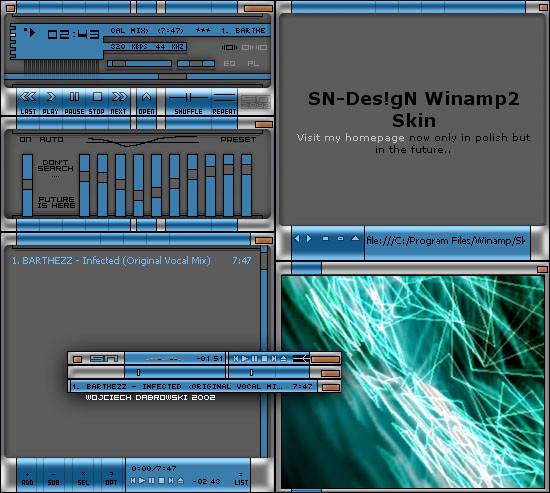This screenshot has width=550, height=493.
Task: Open the equalizer PRESET menu
Action: pos(238,140)
